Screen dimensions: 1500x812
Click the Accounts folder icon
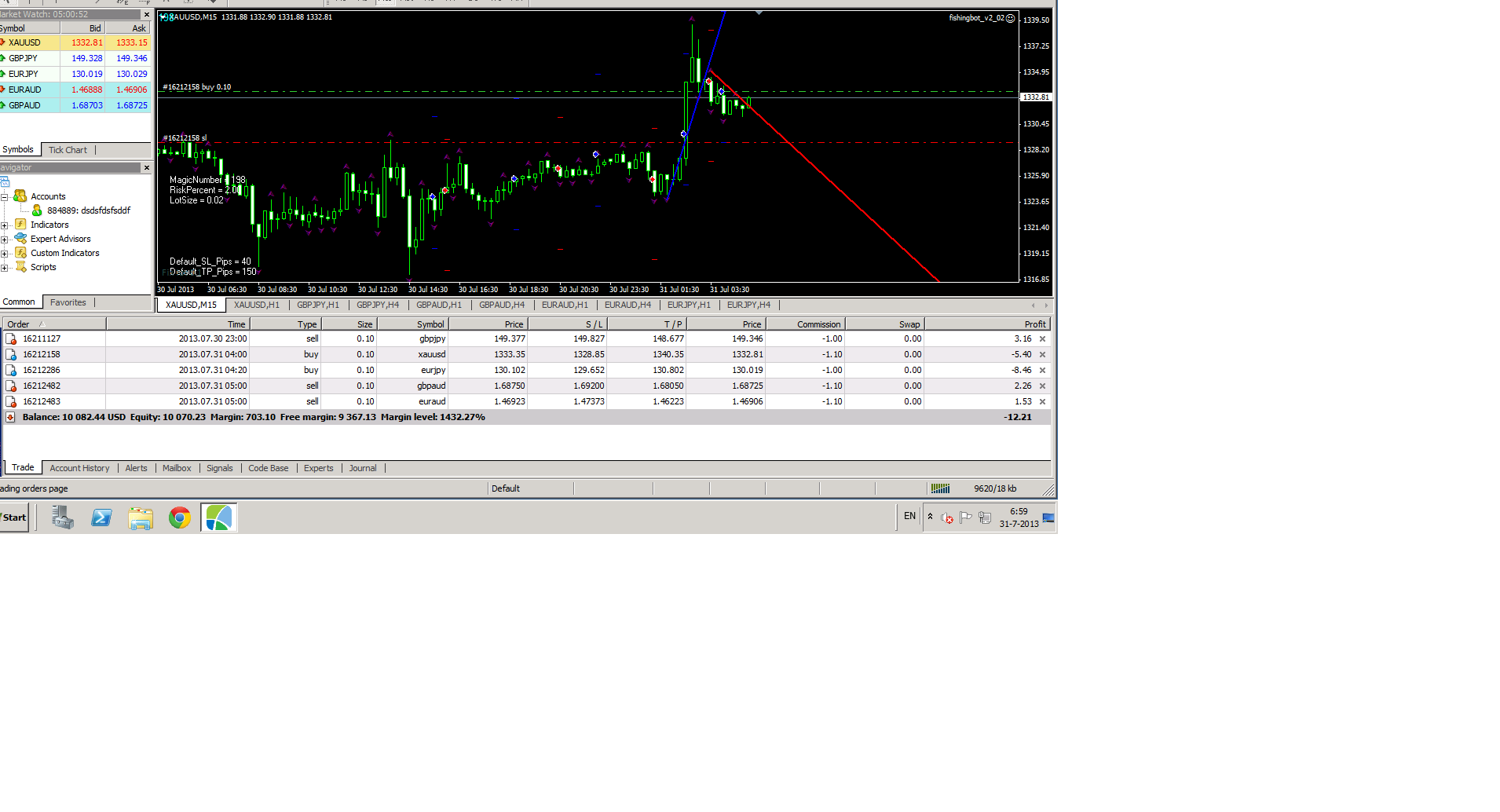pos(20,196)
